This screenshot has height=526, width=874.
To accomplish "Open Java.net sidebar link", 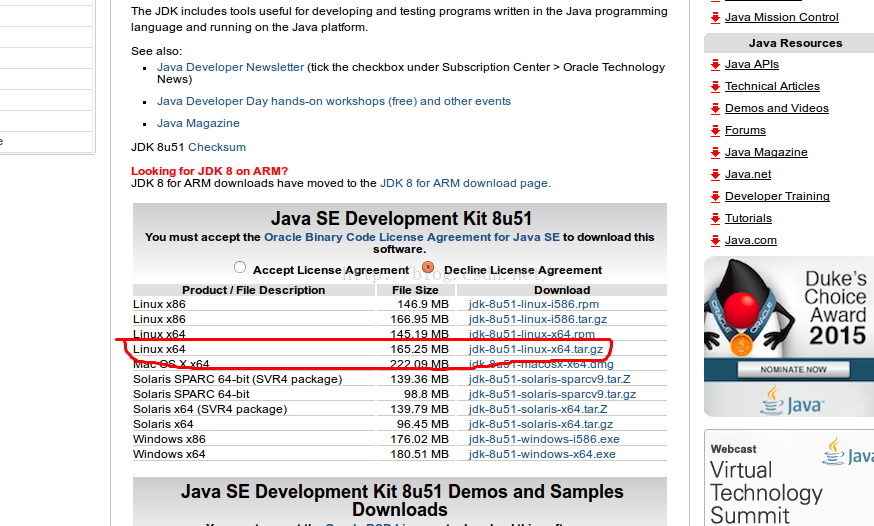I will (x=748, y=174).
